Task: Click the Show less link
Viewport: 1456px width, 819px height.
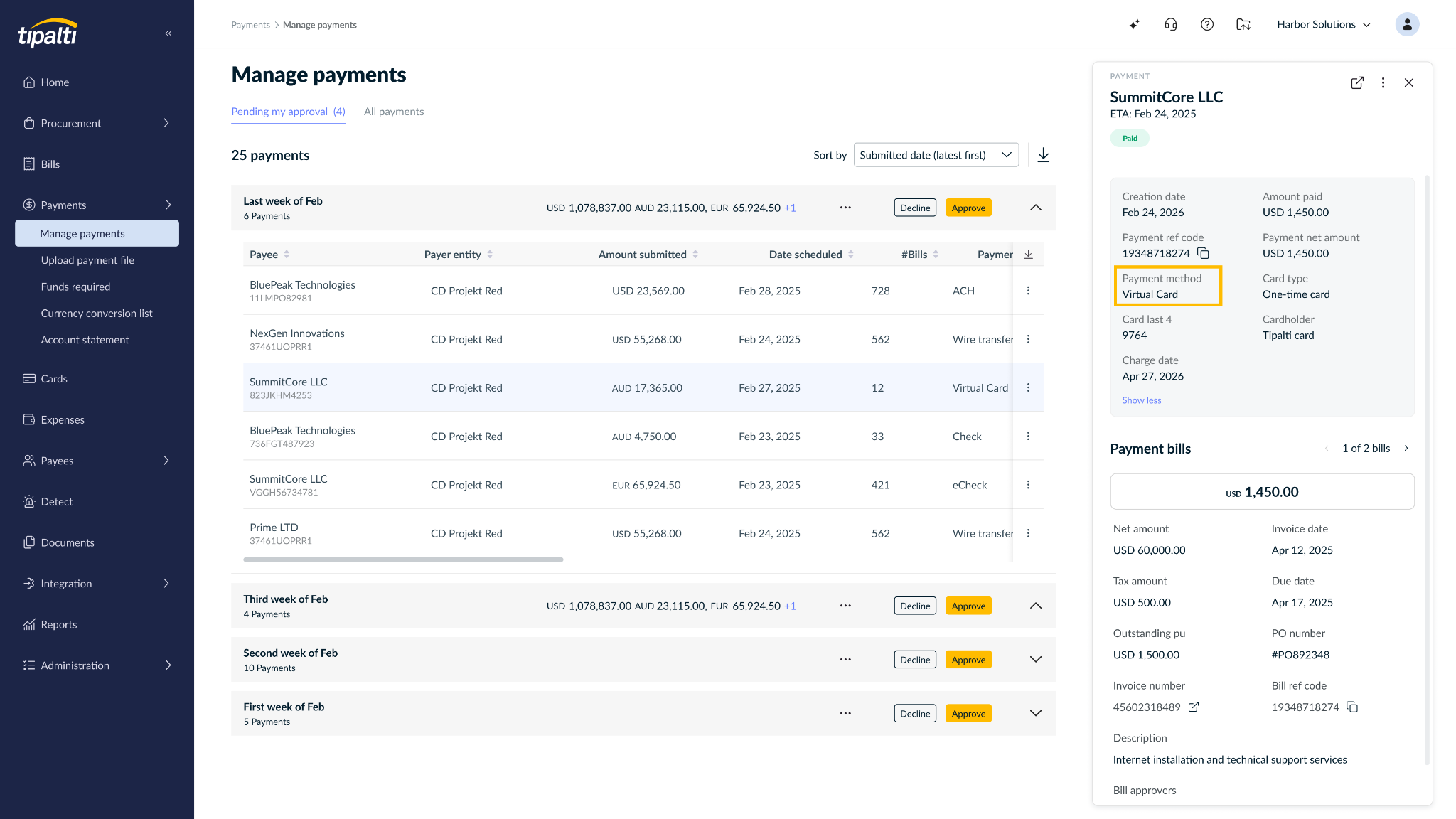Action: click(x=1141, y=400)
